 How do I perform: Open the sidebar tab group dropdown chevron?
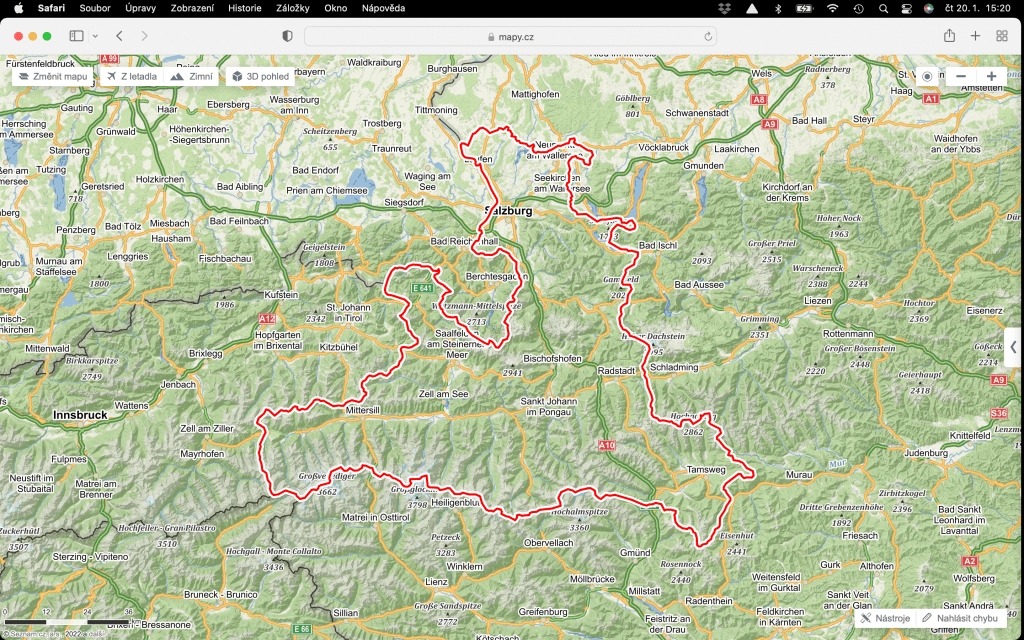(95, 36)
